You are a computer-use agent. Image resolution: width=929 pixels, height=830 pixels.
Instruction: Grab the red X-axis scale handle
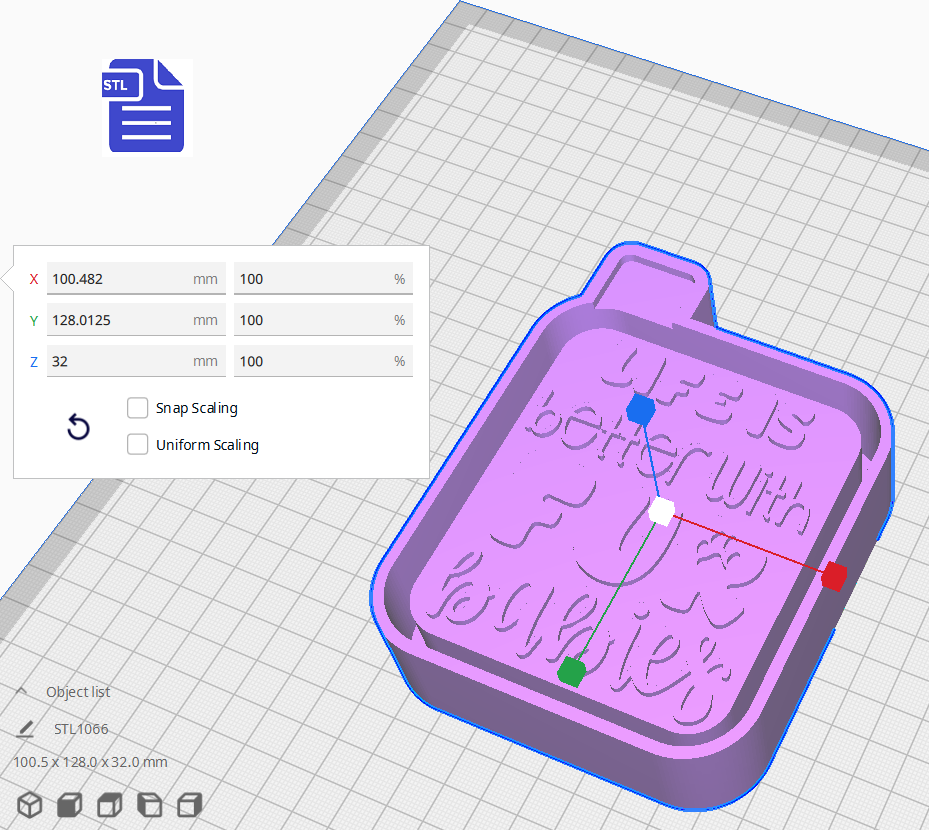point(833,576)
